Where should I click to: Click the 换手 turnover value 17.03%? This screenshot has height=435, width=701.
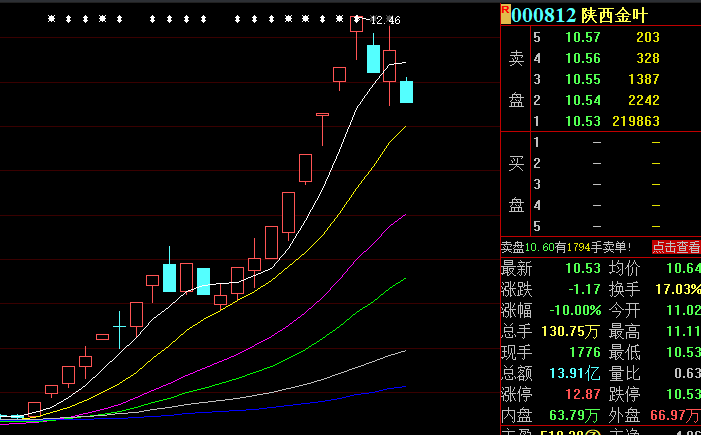click(675, 288)
